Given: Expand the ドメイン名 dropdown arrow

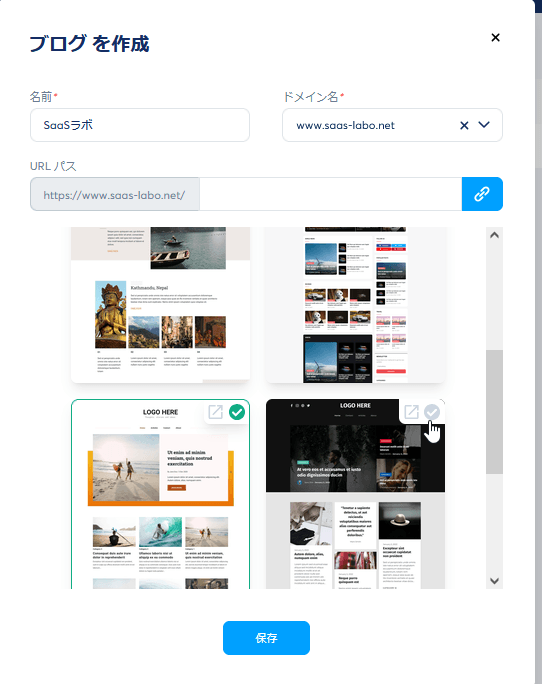Looking at the screenshot, I should [x=484, y=125].
